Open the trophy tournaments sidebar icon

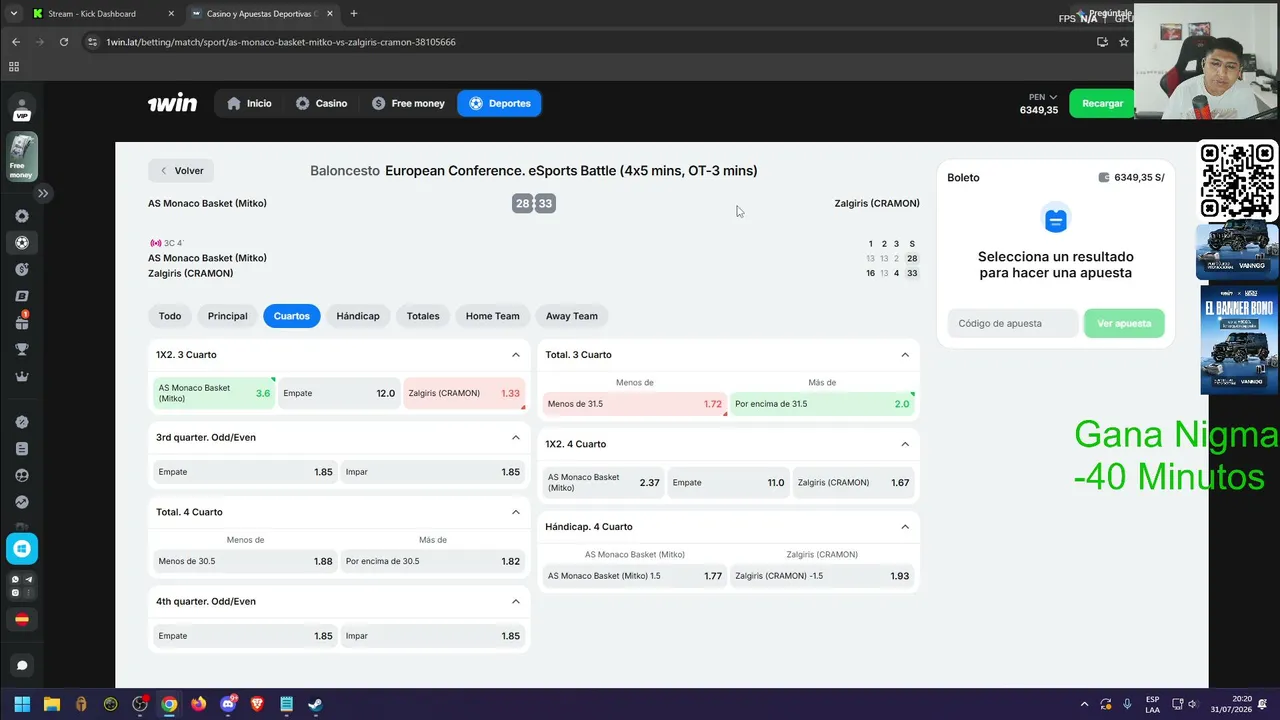click(22, 349)
